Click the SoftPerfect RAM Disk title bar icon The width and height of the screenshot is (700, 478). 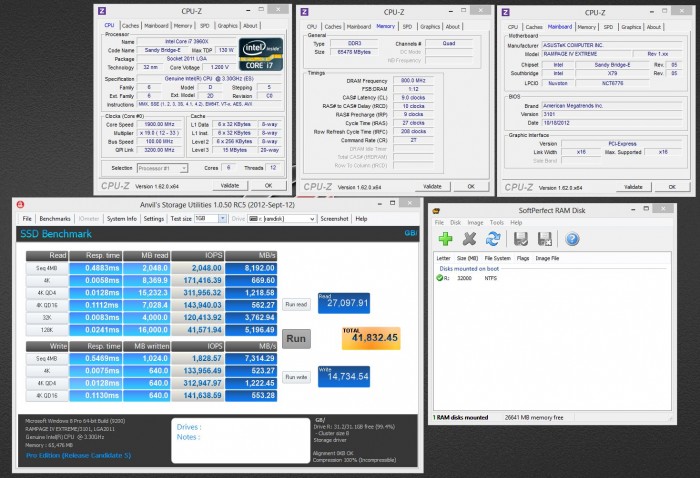(437, 211)
